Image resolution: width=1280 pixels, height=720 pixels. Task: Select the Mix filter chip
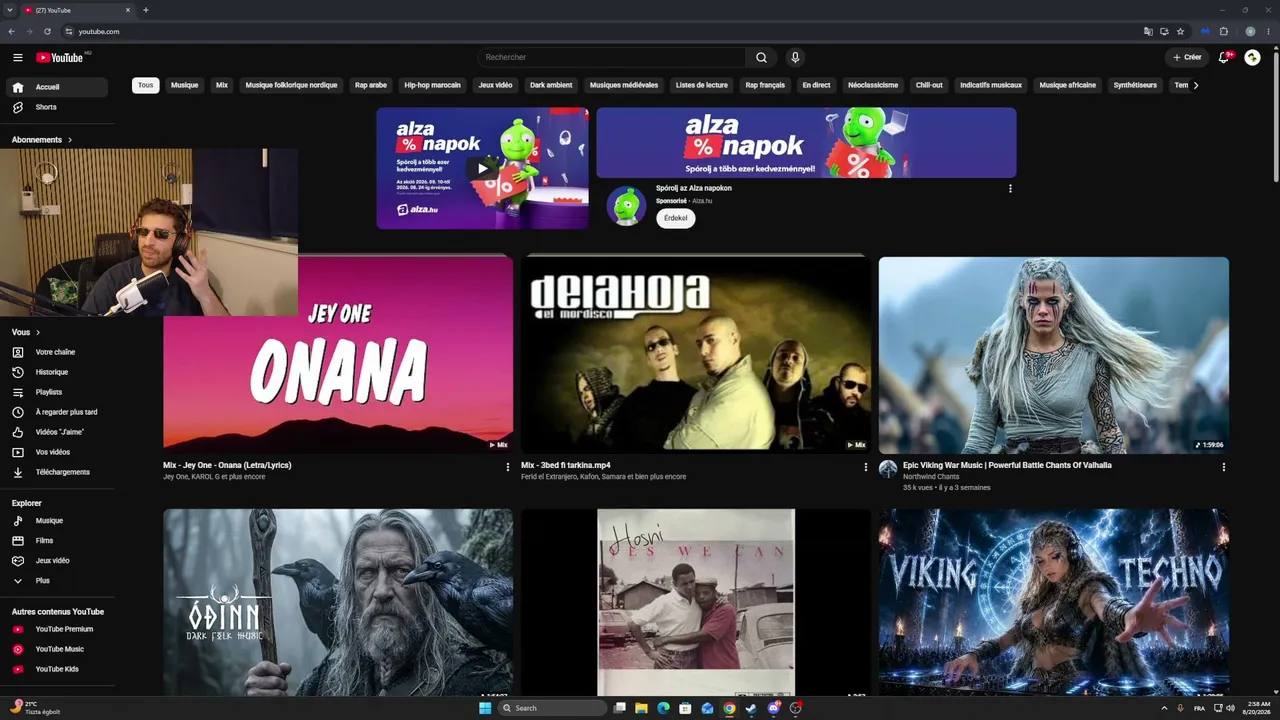pos(222,85)
